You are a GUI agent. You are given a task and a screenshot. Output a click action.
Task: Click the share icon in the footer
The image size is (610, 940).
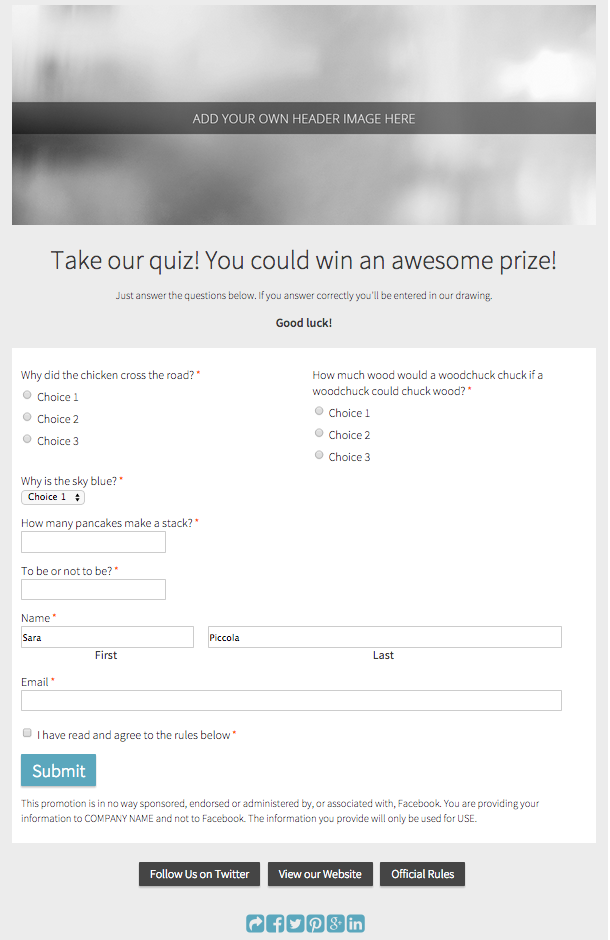255,923
